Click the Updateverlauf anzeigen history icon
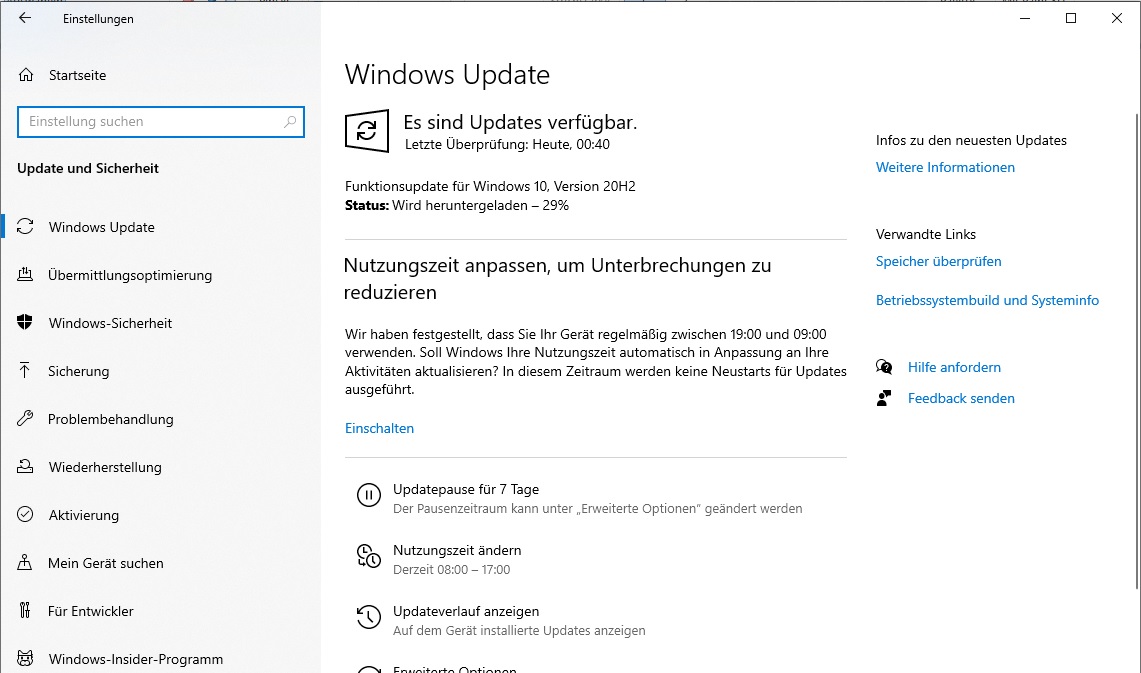The image size is (1141, 673). [x=369, y=618]
